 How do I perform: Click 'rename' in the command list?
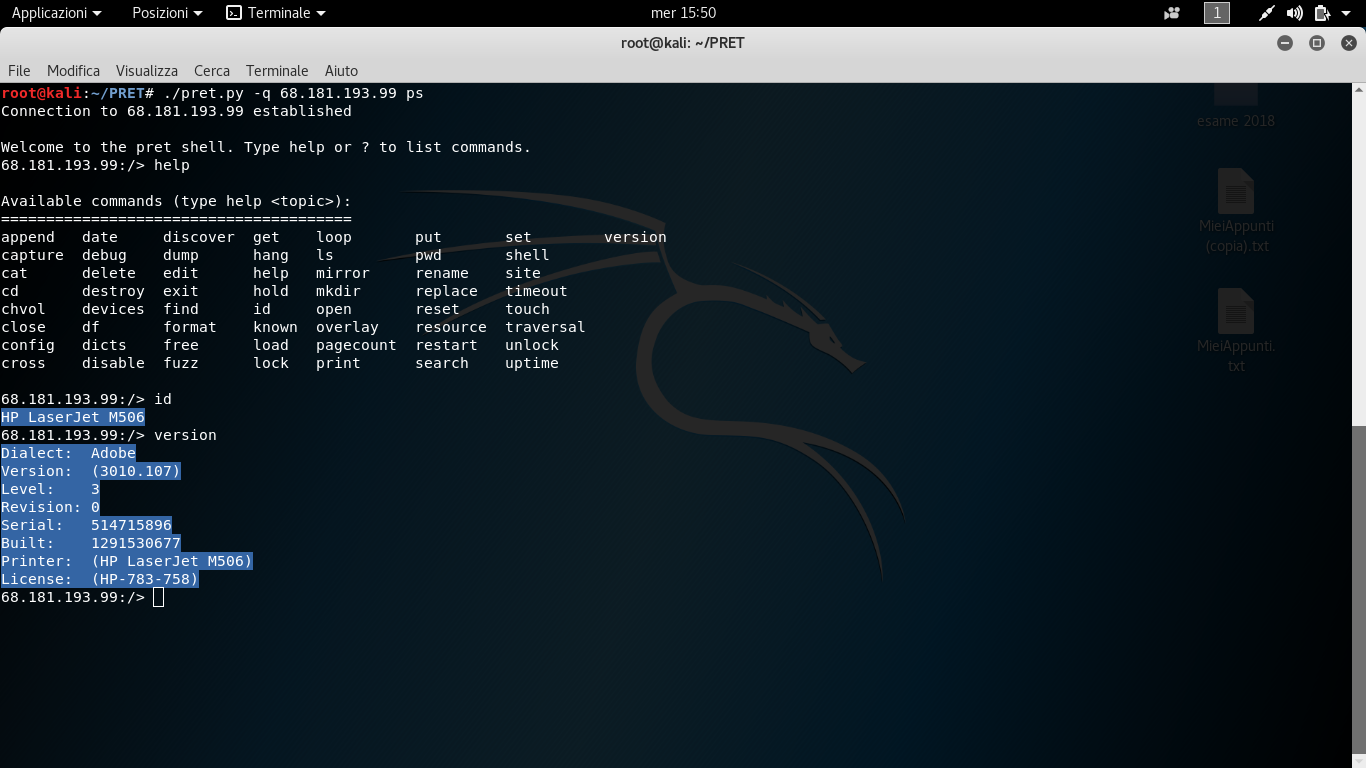coord(442,273)
